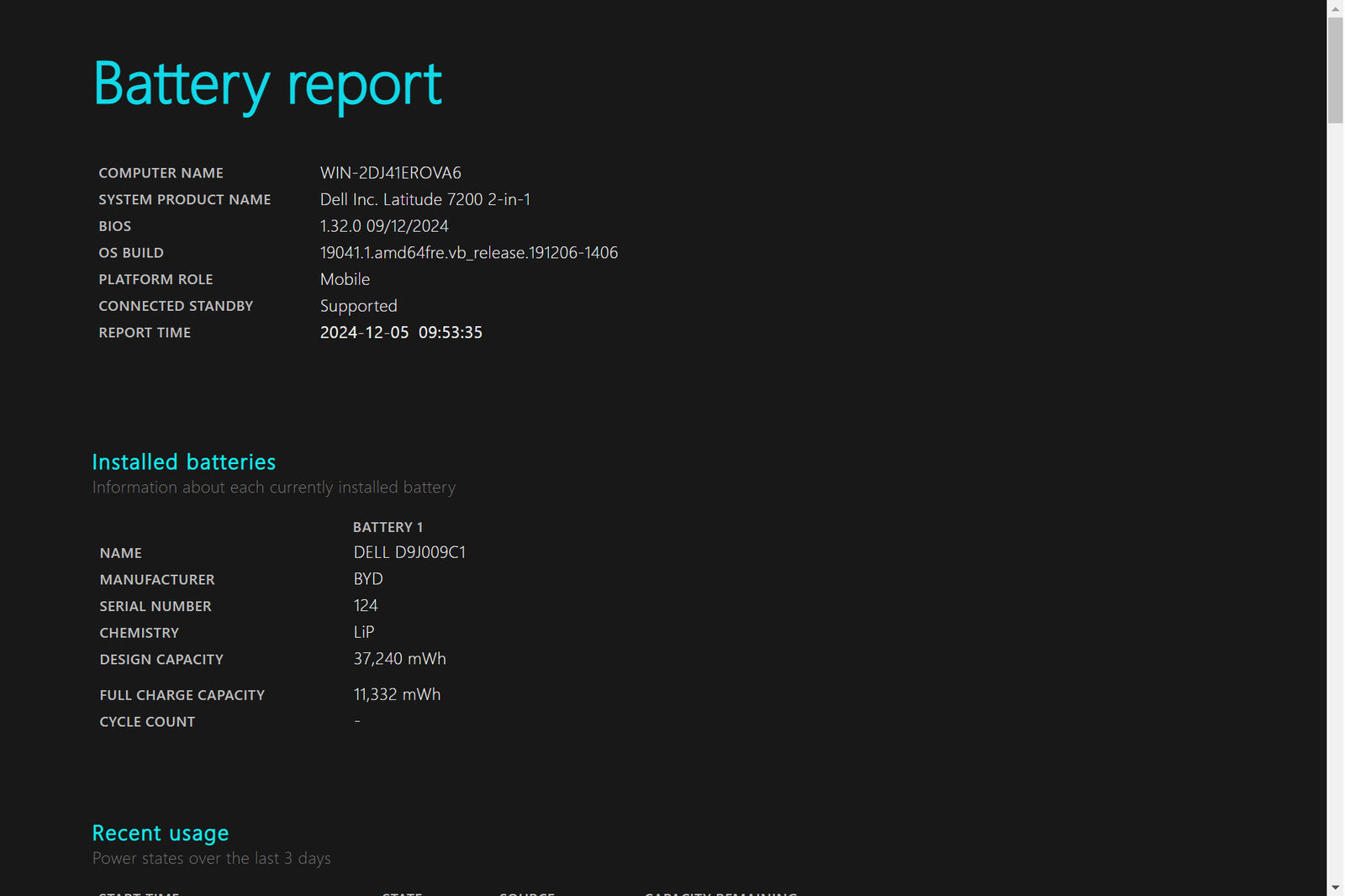This screenshot has height=896, width=1345.
Task: Click the Battery report page title
Action: click(267, 85)
